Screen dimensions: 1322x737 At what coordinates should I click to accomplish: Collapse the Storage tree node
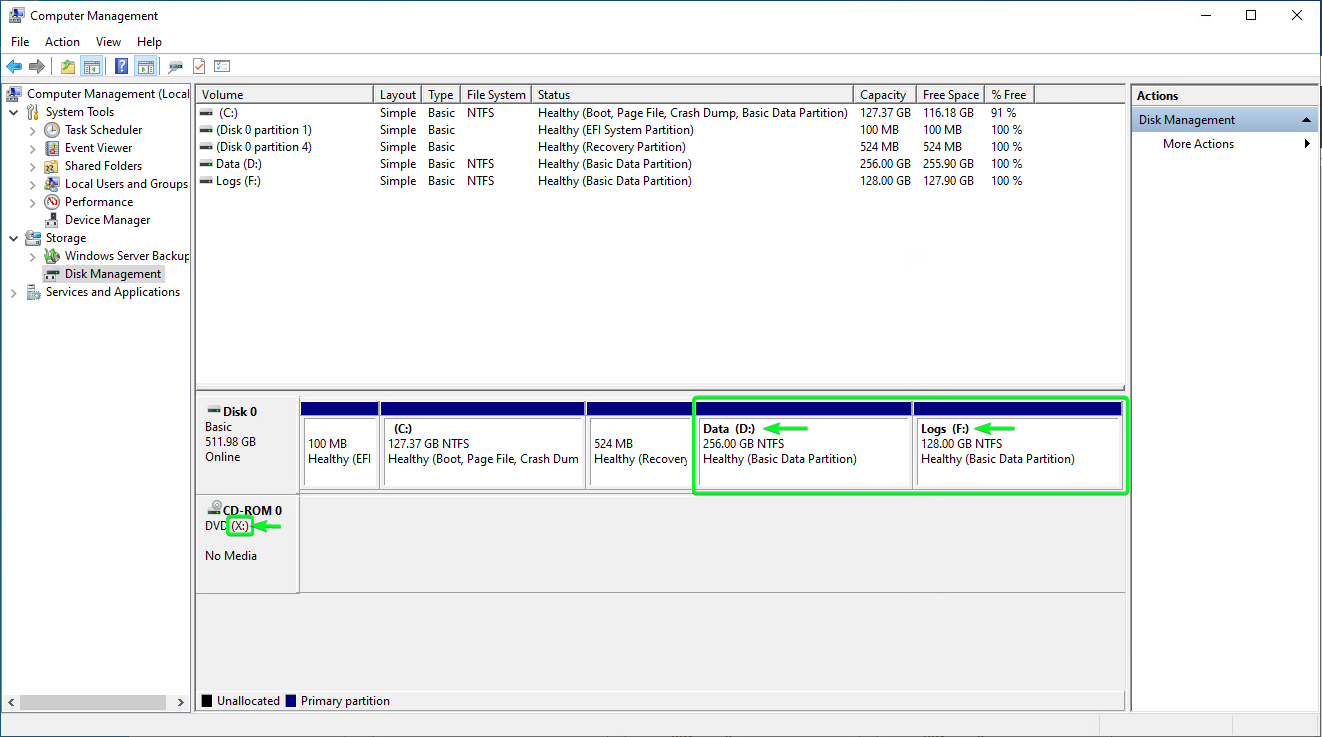14,238
